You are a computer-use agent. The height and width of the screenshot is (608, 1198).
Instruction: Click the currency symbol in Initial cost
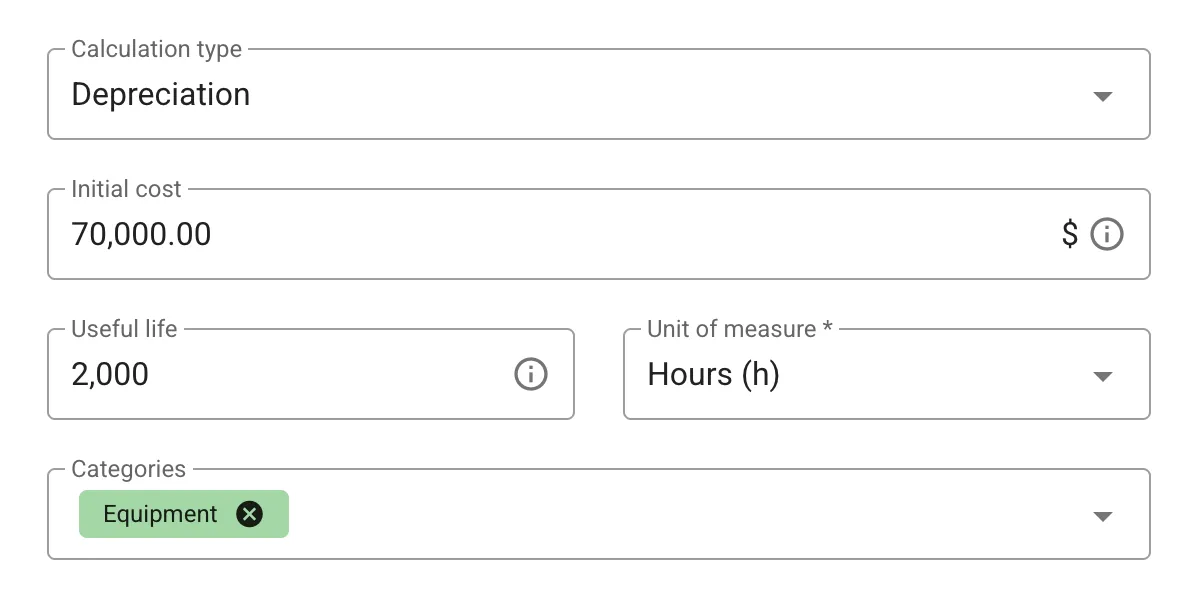pos(1068,234)
